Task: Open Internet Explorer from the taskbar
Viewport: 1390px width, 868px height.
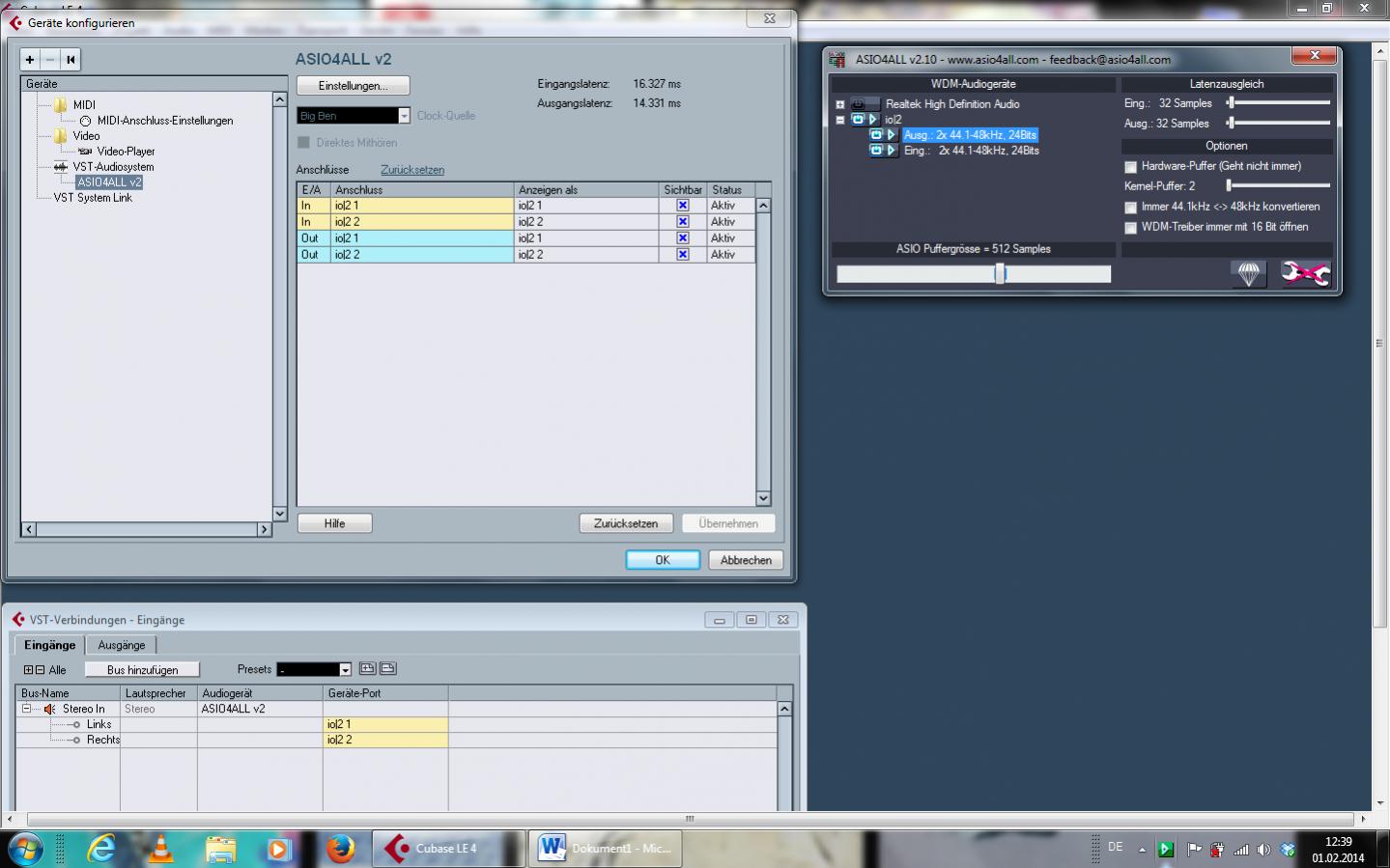Action: click(x=100, y=850)
